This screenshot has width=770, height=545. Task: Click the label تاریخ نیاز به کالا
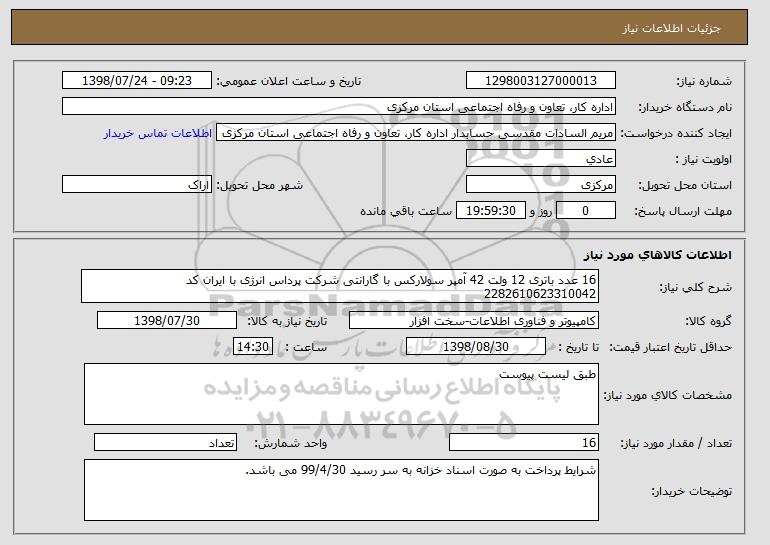287,322
